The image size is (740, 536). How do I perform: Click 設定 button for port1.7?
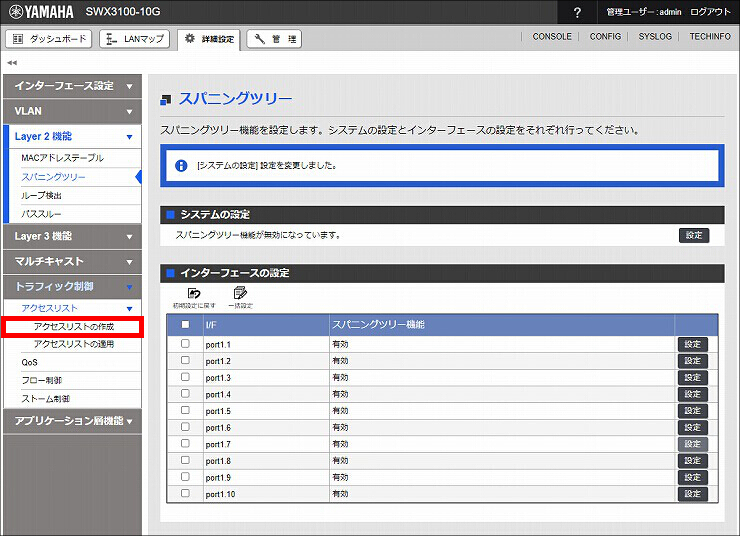pyautogui.click(x=692, y=444)
